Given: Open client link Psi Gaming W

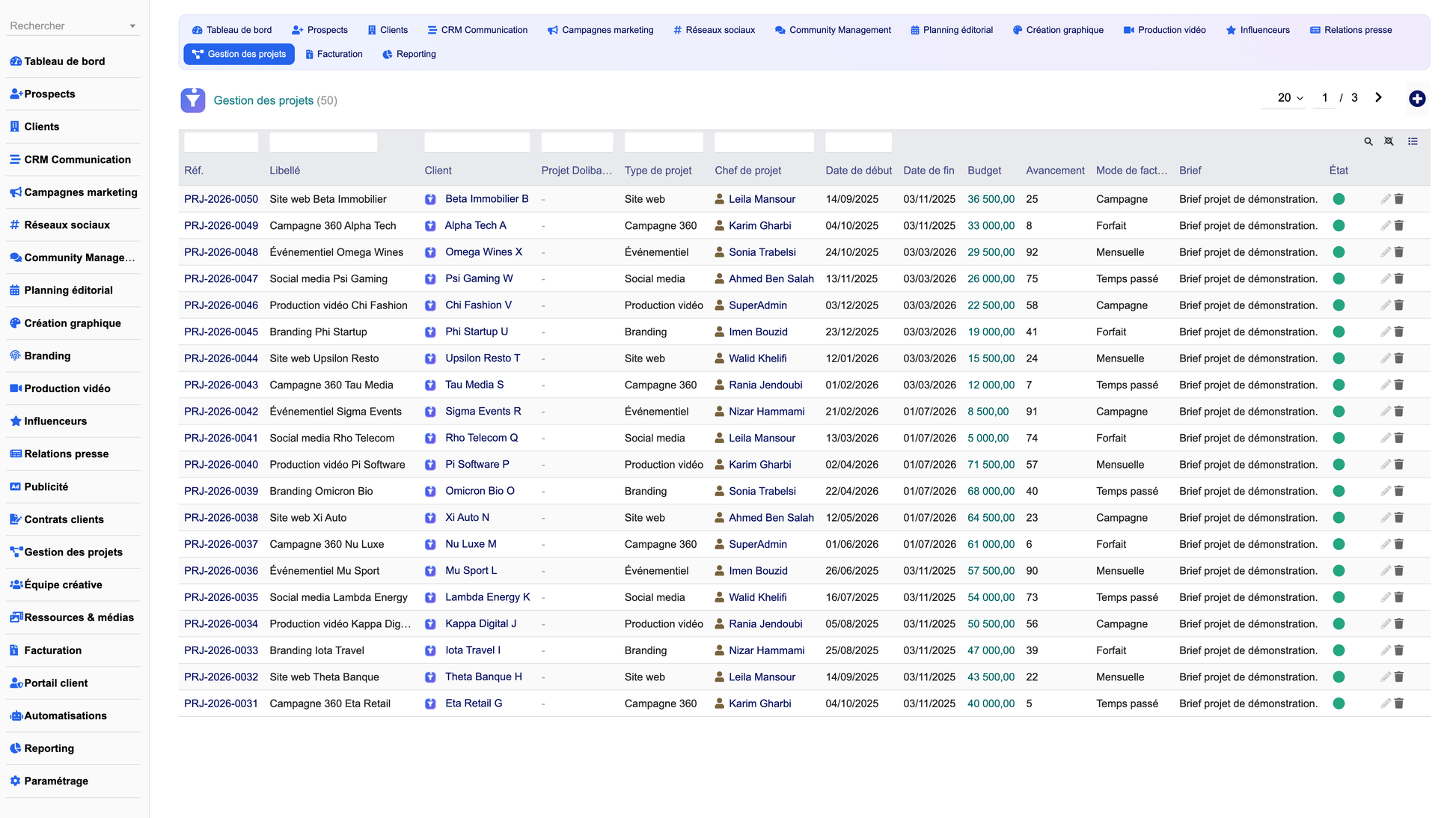Looking at the screenshot, I should pos(479,278).
